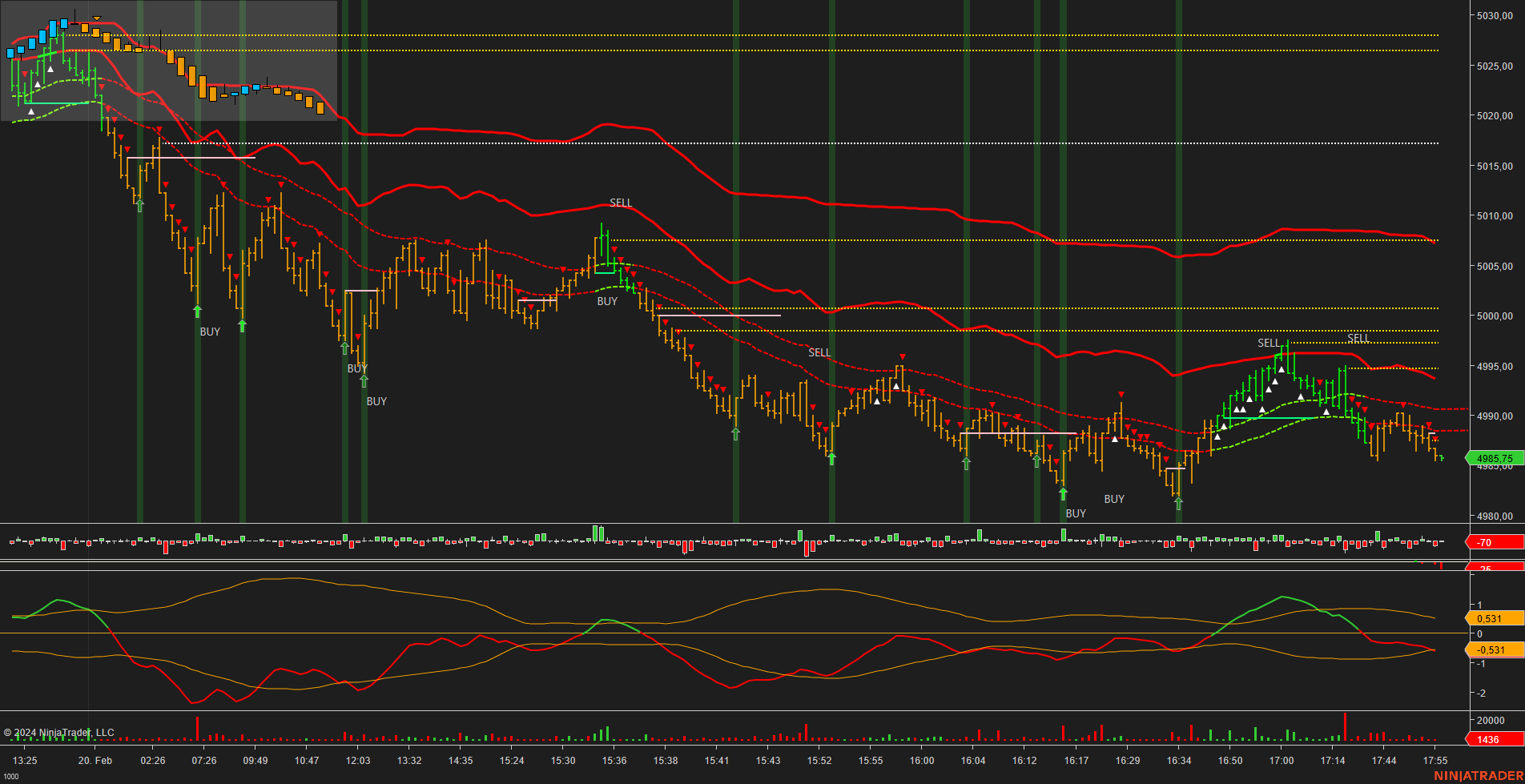Click the 5030,00 price axis label
This screenshot has height=784, width=1525.
tap(1495, 16)
